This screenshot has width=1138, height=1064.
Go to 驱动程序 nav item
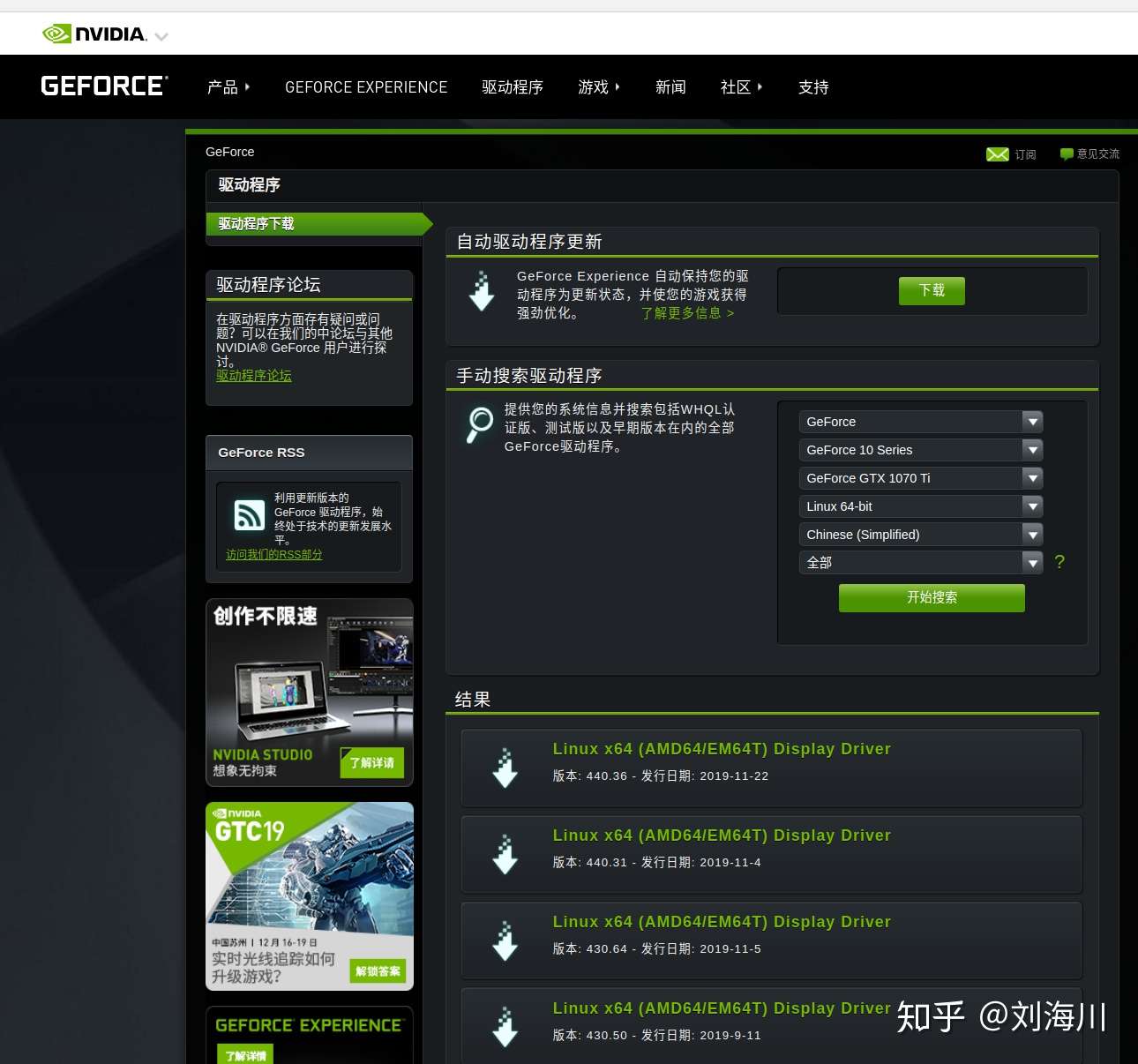(513, 87)
